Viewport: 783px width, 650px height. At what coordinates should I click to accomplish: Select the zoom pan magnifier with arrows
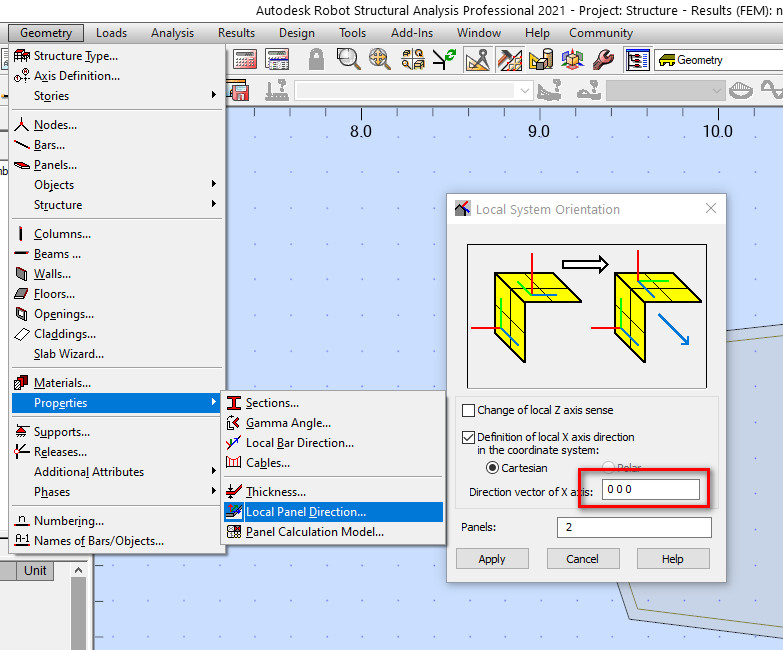[x=380, y=59]
